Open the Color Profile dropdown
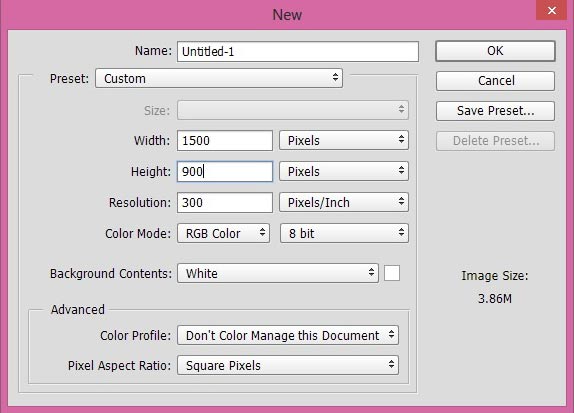The height and width of the screenshot is (413, 574). (288, 335)
